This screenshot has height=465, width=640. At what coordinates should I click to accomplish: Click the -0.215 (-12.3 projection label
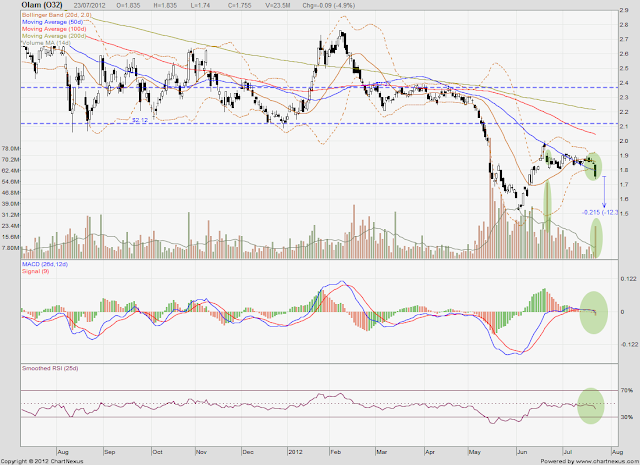point(600,213)
